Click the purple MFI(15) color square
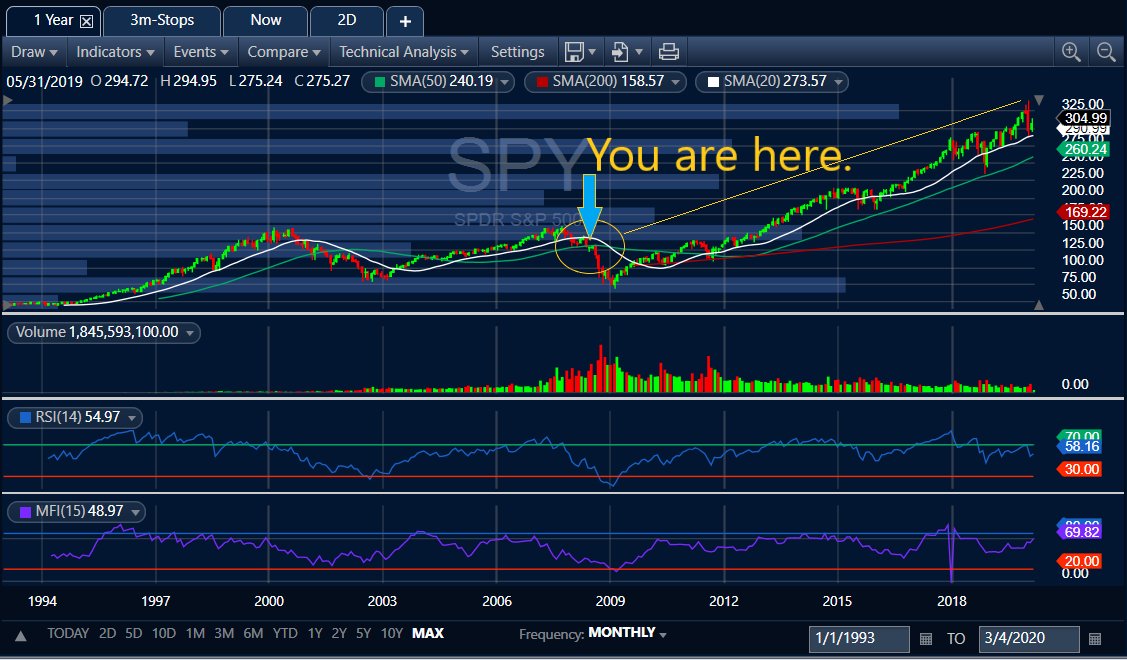Viewport: 1127px width, 660px height. [25, 511]
